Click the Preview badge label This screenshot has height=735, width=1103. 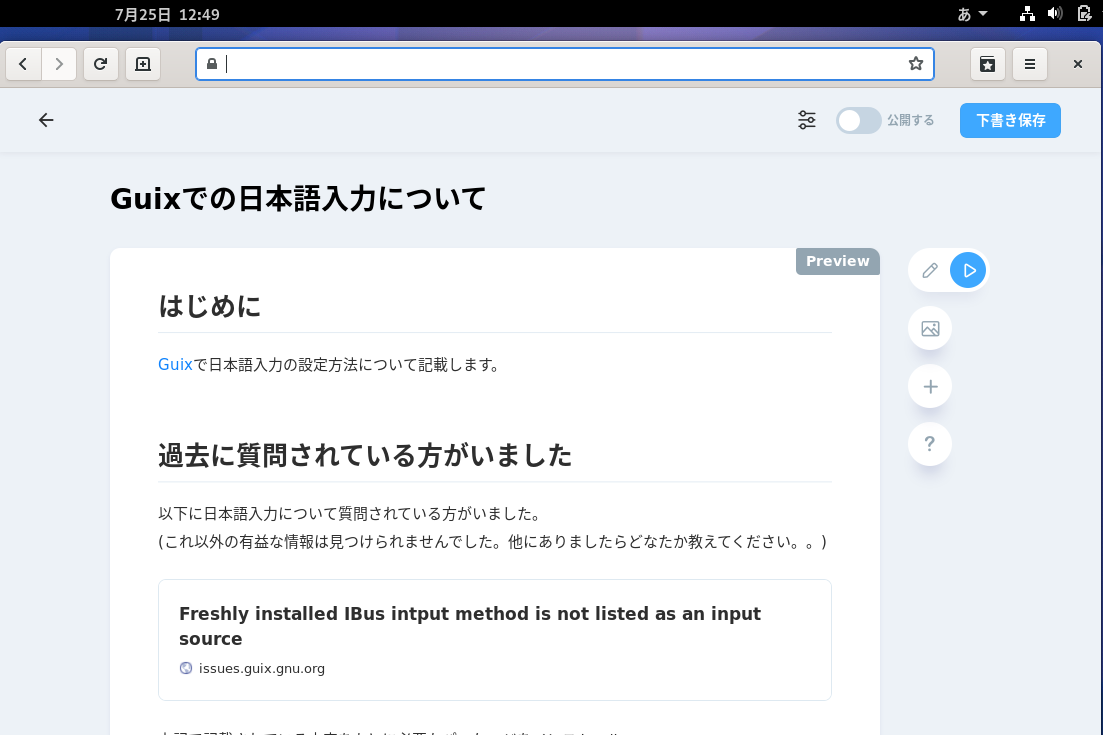838,261
